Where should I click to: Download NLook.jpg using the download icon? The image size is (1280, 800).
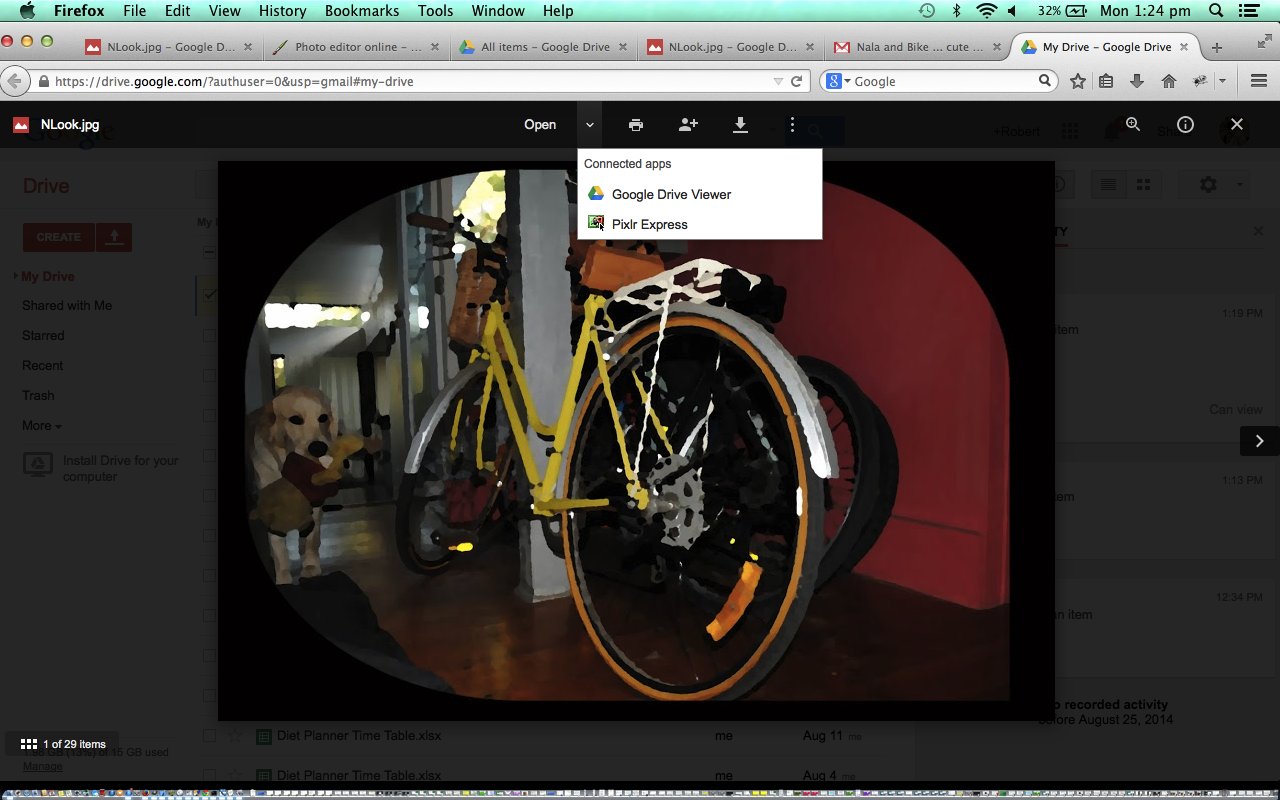pyautogui.click(x=740, y=125)
